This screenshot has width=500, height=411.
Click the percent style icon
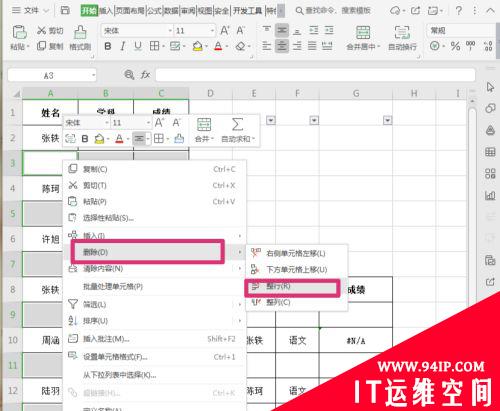click(x=455, y=46)
